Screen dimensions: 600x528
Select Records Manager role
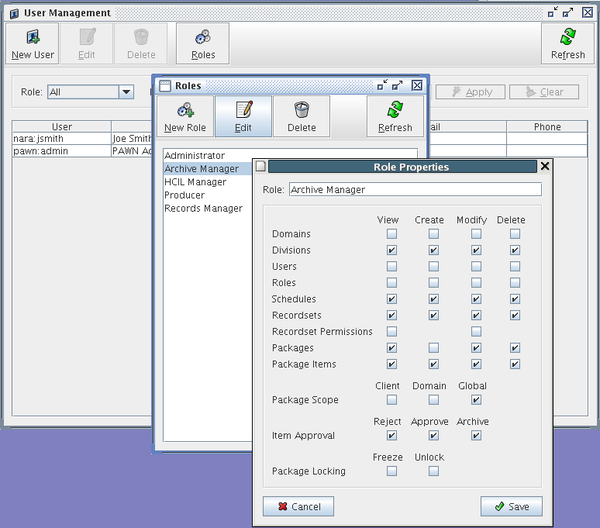203,208
